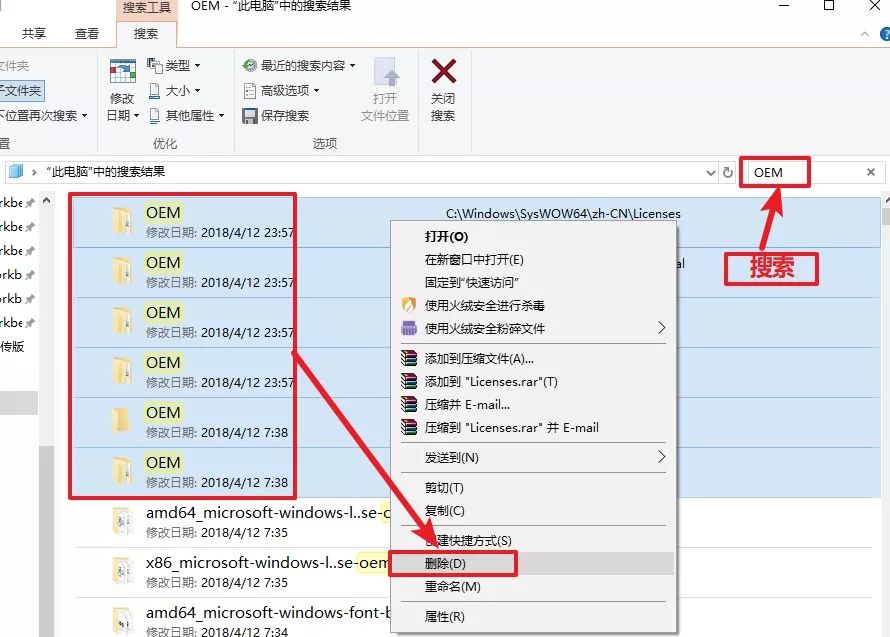Click 使用火绒安全进行杀毒 scan entry

(x=534, y=305)
